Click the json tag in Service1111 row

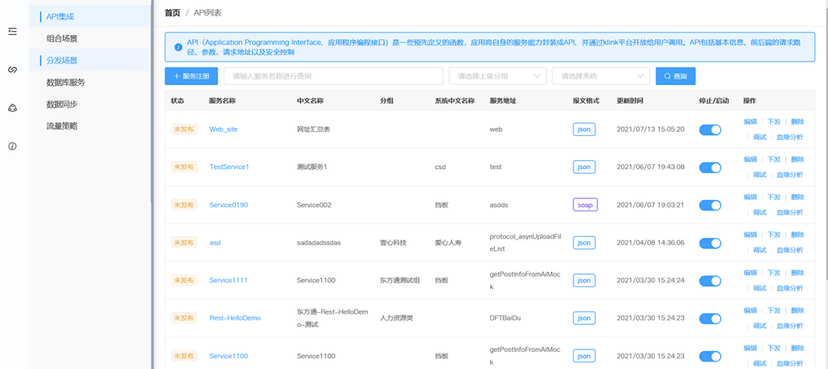(x=584, y=280)
